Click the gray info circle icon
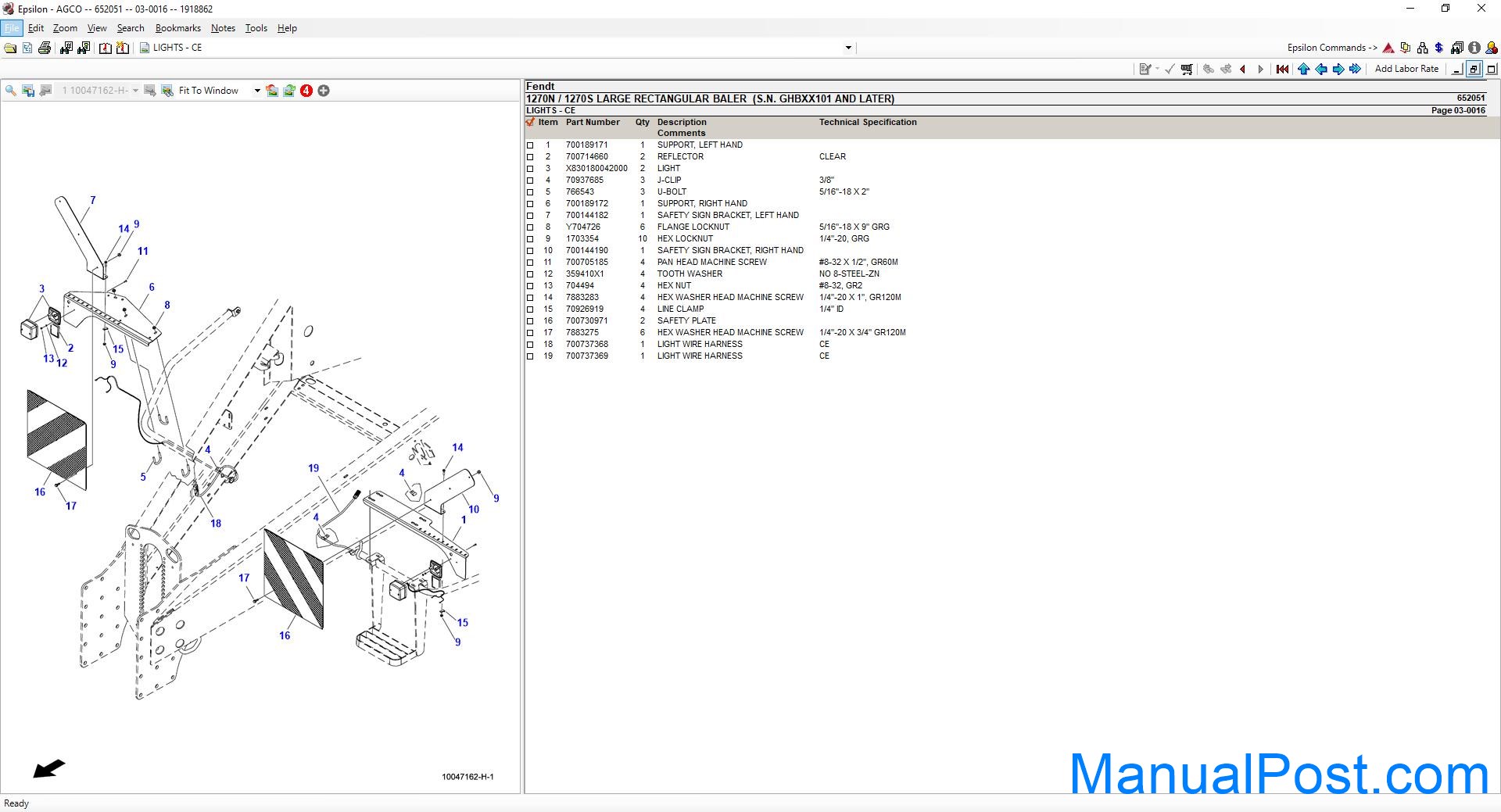This screenshot has width=1501, height=812. (1474, 48)
